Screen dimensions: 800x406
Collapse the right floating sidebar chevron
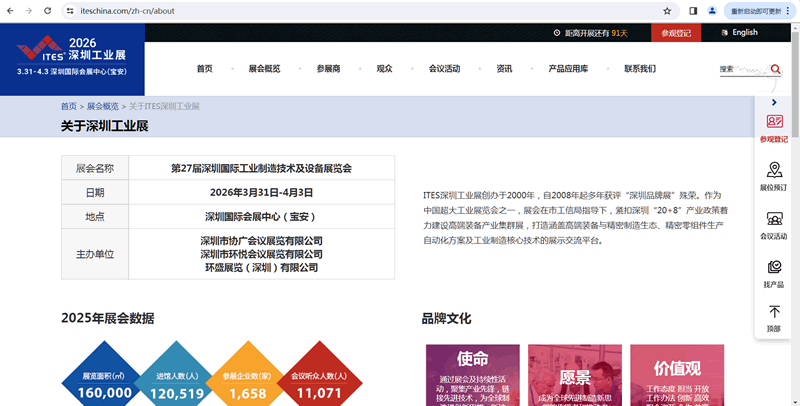[774, 102]
